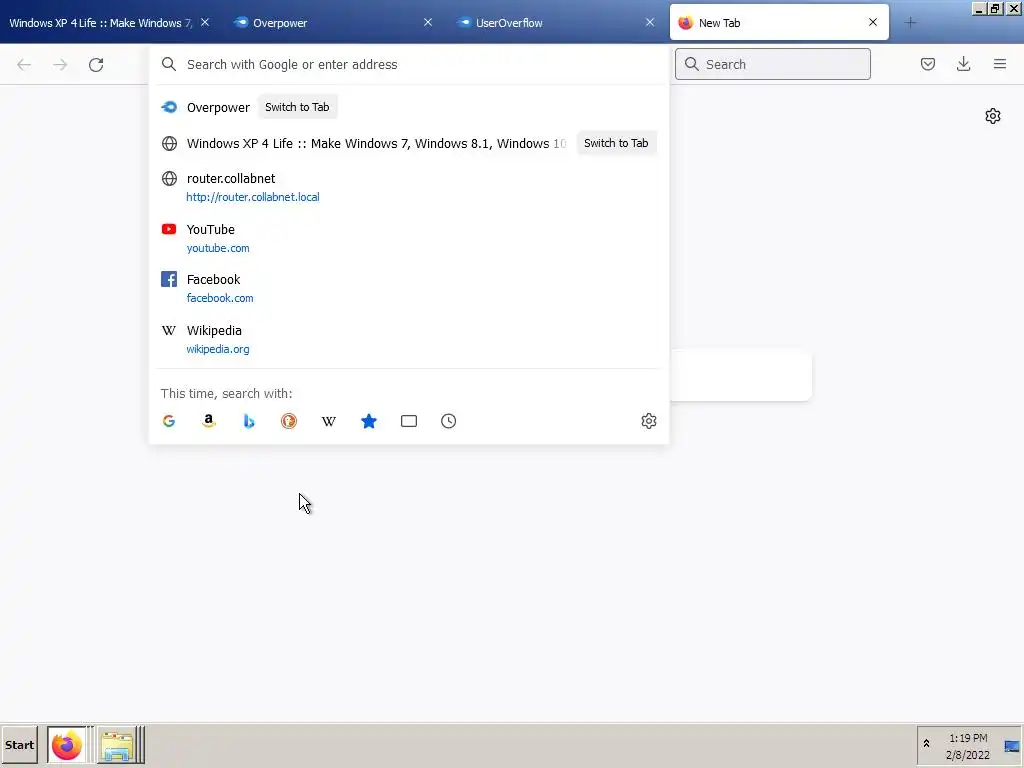Open file explorer from the taskbar
Viewport: 1024px width, 768px height.
click(117, 745)
